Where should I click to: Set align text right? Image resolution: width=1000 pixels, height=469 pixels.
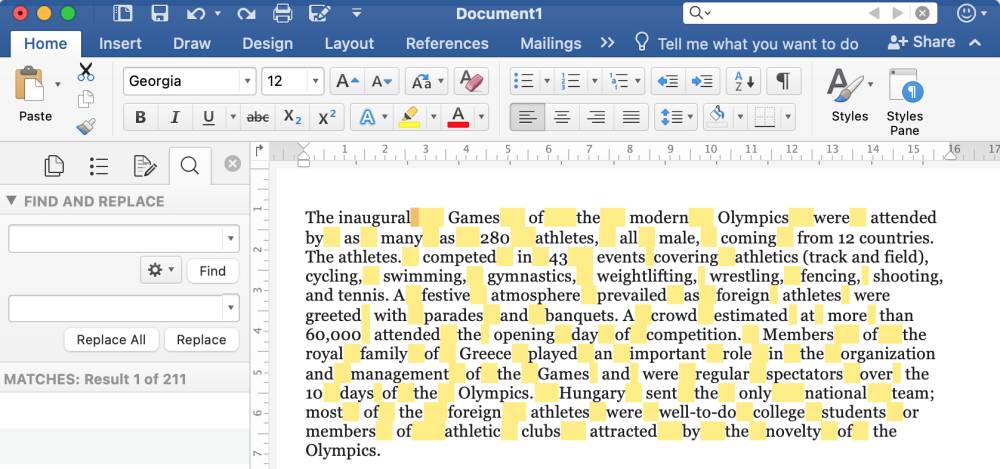(596, 117)
